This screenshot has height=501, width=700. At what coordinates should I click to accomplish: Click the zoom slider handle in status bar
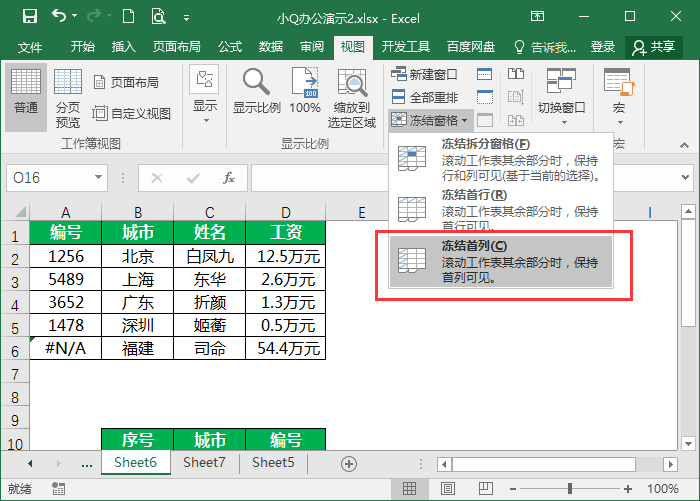(570, 488)
